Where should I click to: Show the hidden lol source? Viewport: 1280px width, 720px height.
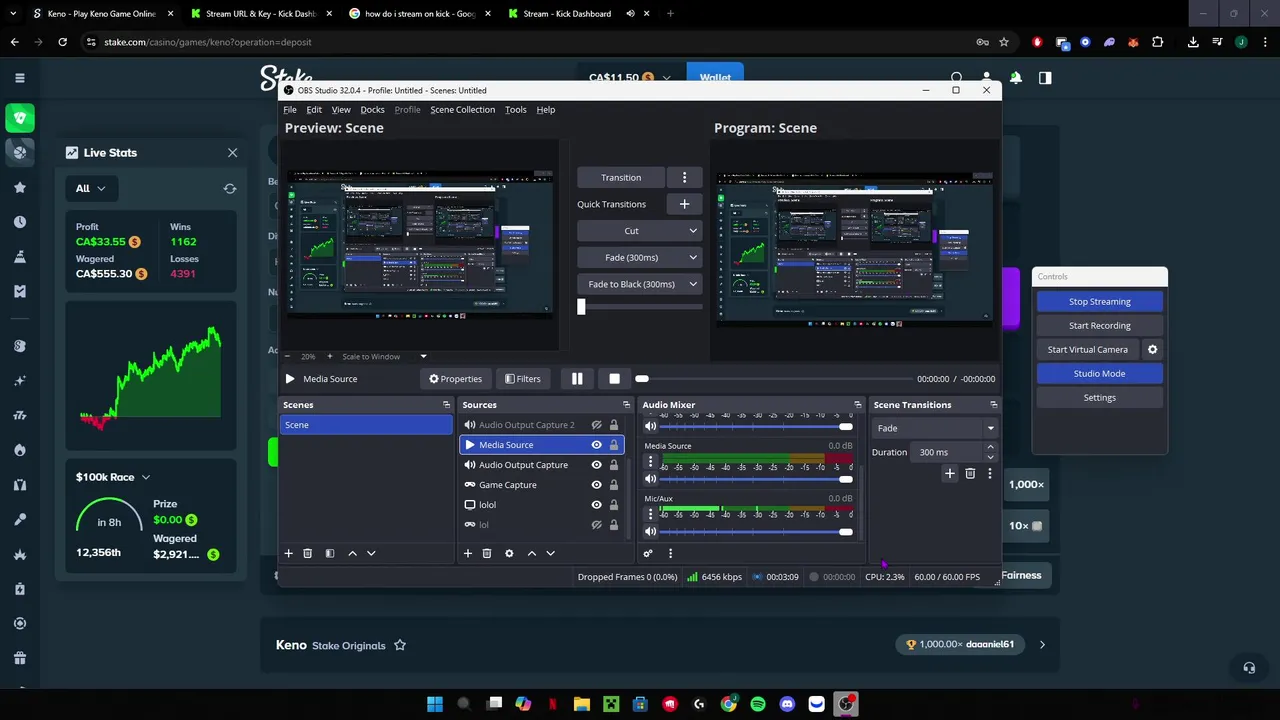point(597,525)
